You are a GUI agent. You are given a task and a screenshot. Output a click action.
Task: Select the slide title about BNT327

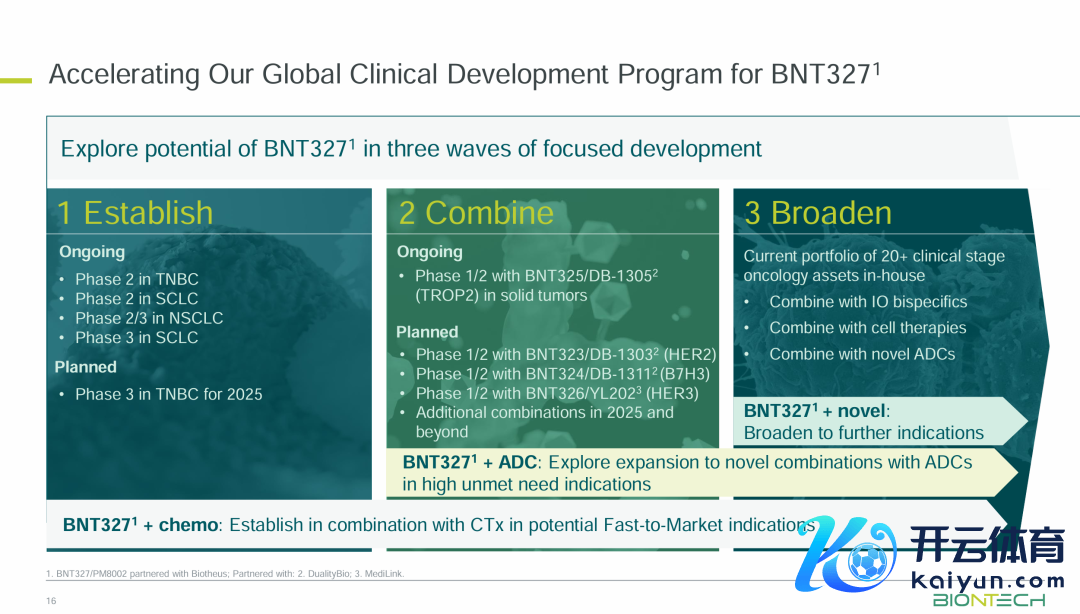[x=464, y=75]
